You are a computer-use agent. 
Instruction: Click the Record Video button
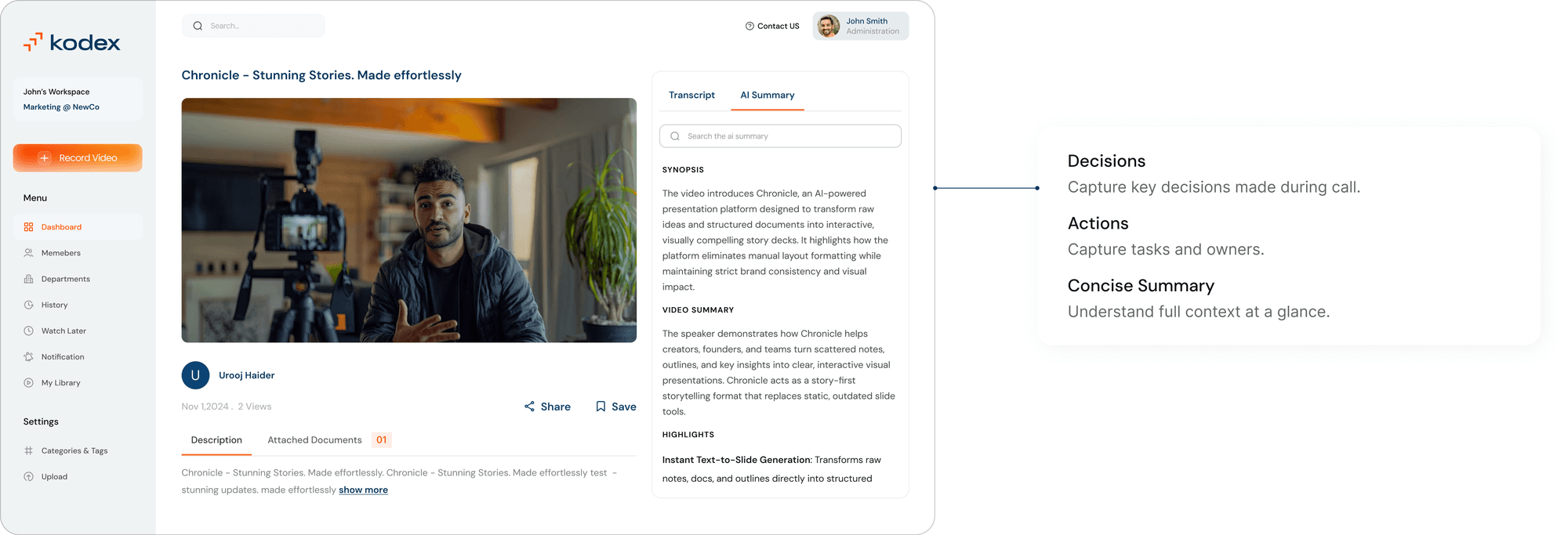(78, 157)
